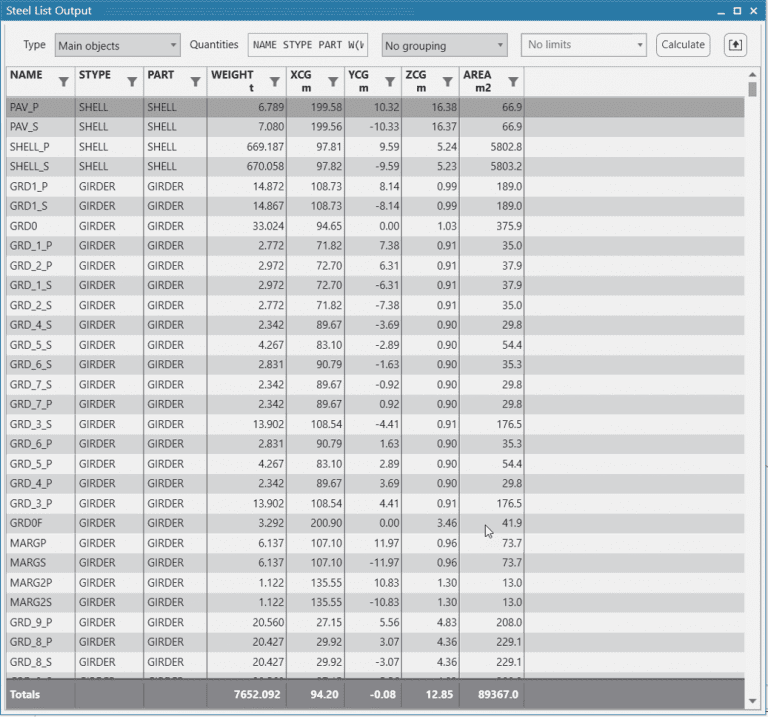Click the Quantities input field

pos(309,45)
